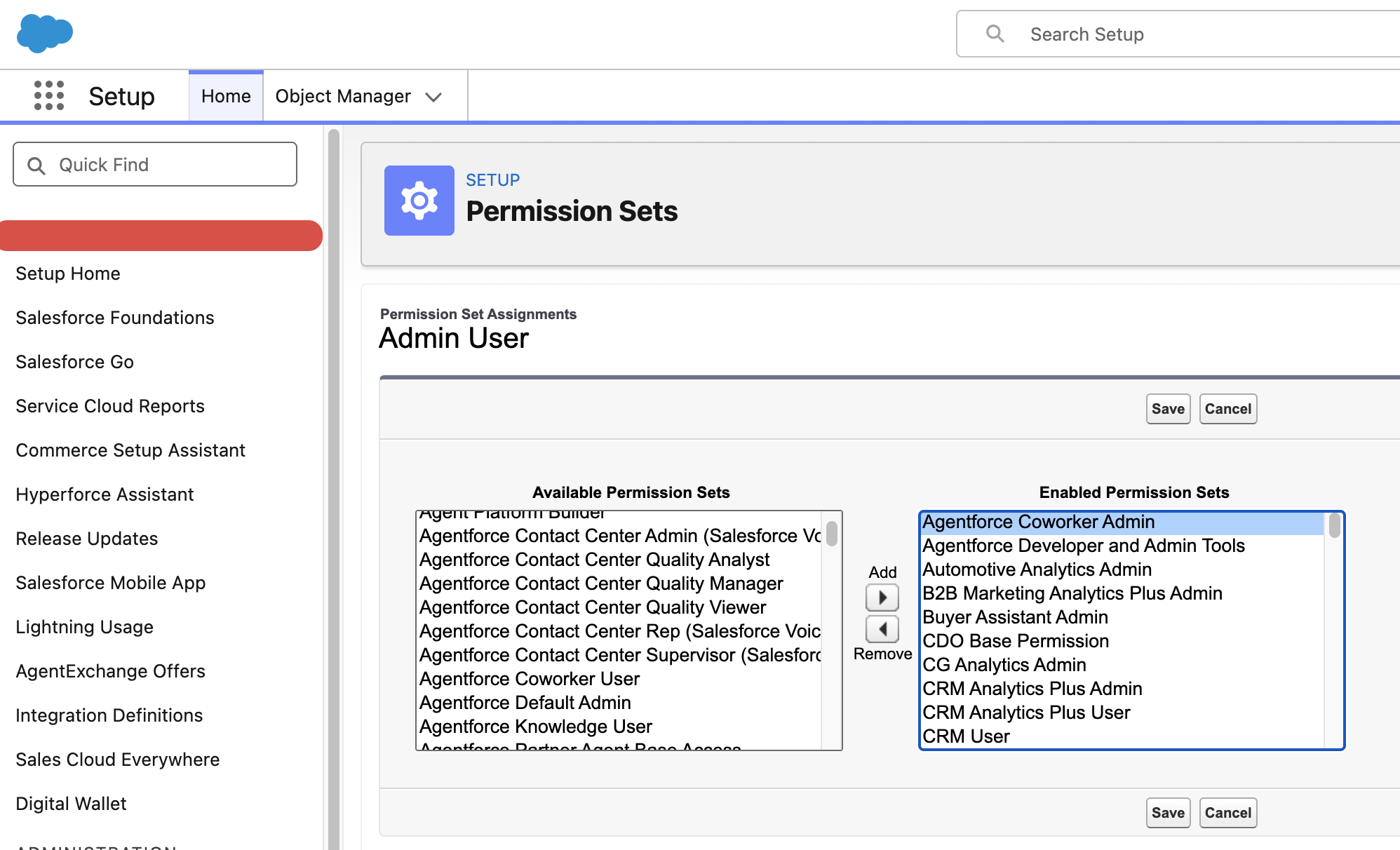Click the Search Setup magnifier icon

pos(995,34)
